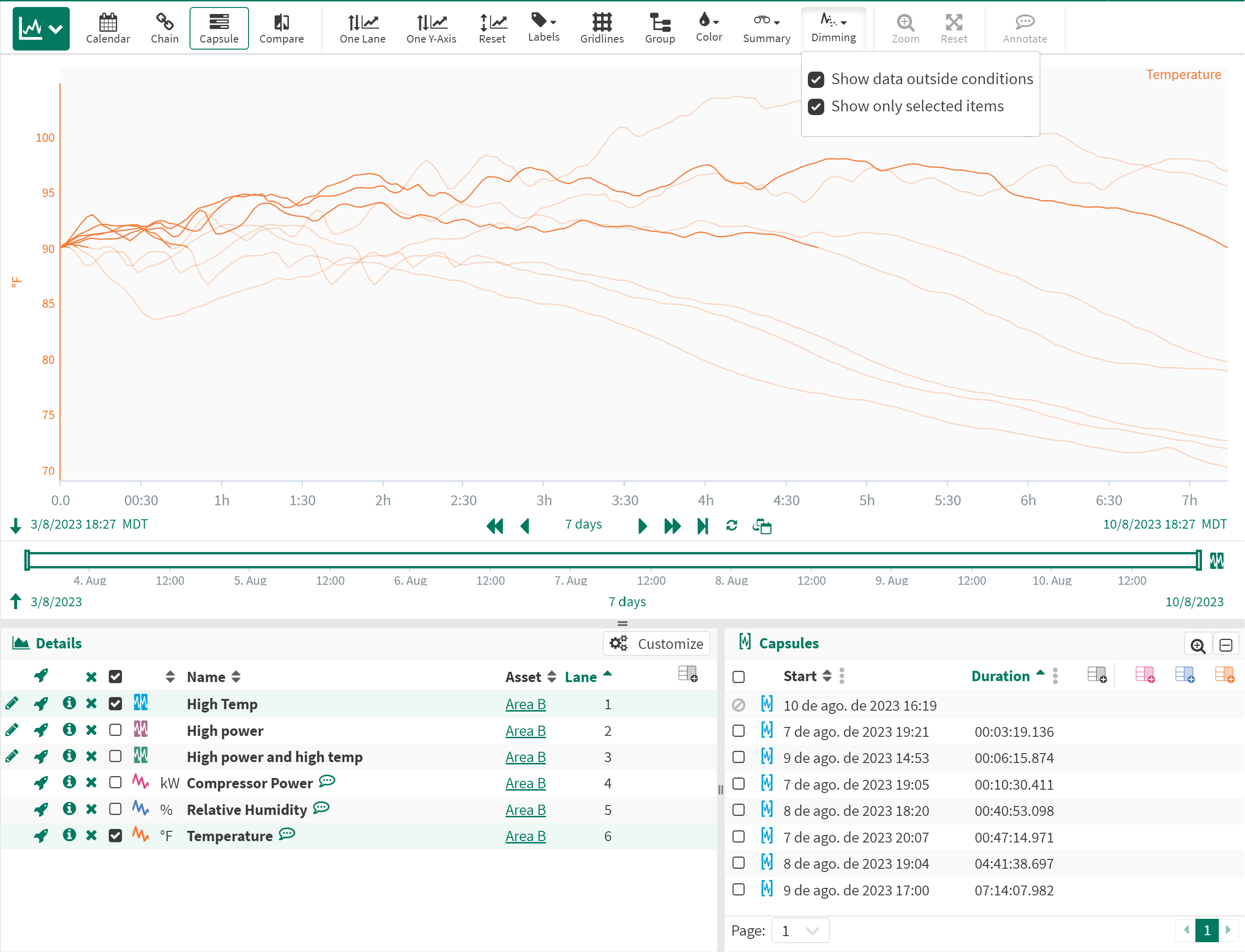Sort capsules by Duration column header
Viewport: 1245px width, 952px height.
point(1000,676)
